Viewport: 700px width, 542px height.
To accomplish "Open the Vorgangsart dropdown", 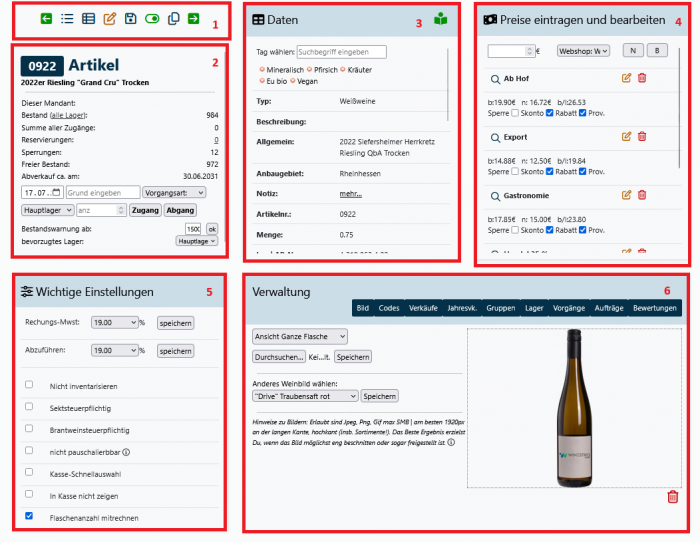I will (x=173, y=192).
